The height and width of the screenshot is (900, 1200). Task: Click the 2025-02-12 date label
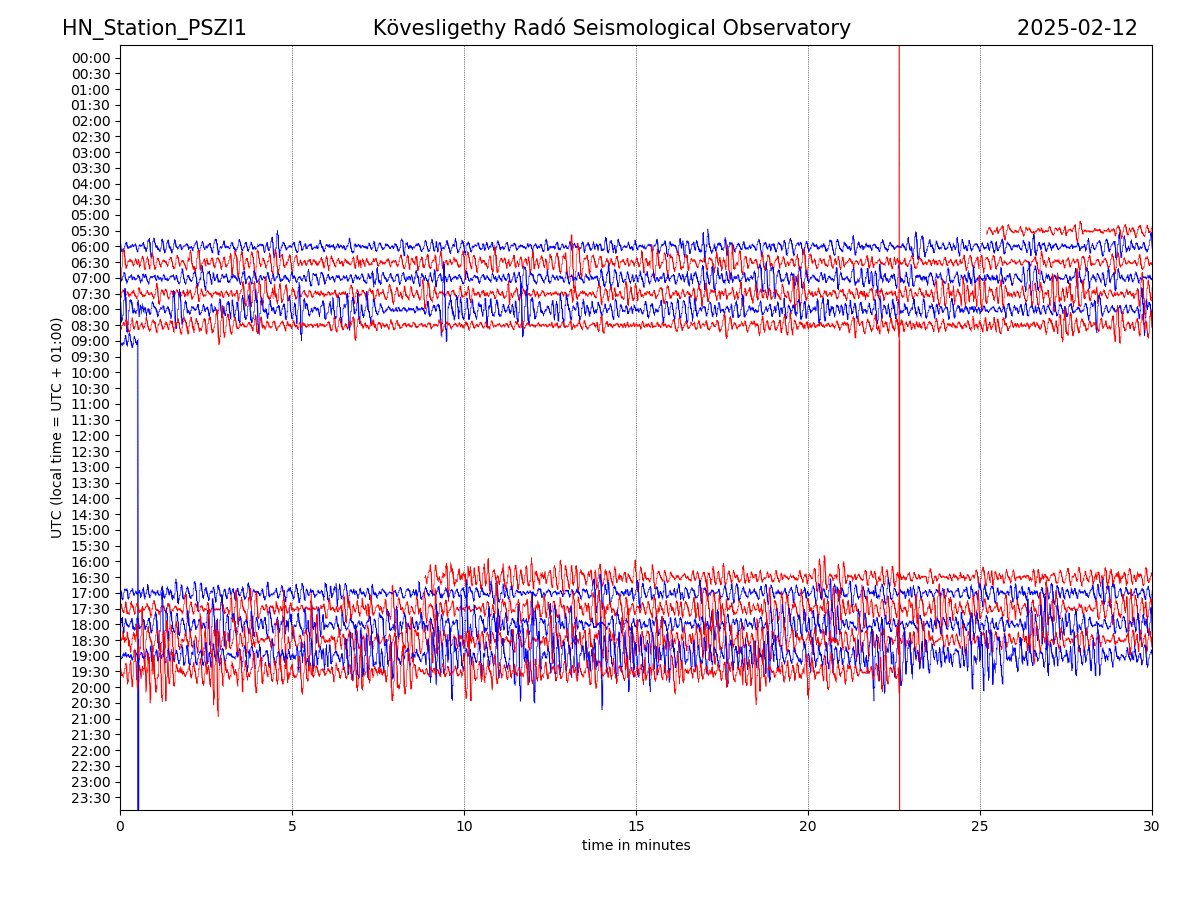tap(1077, 28)
